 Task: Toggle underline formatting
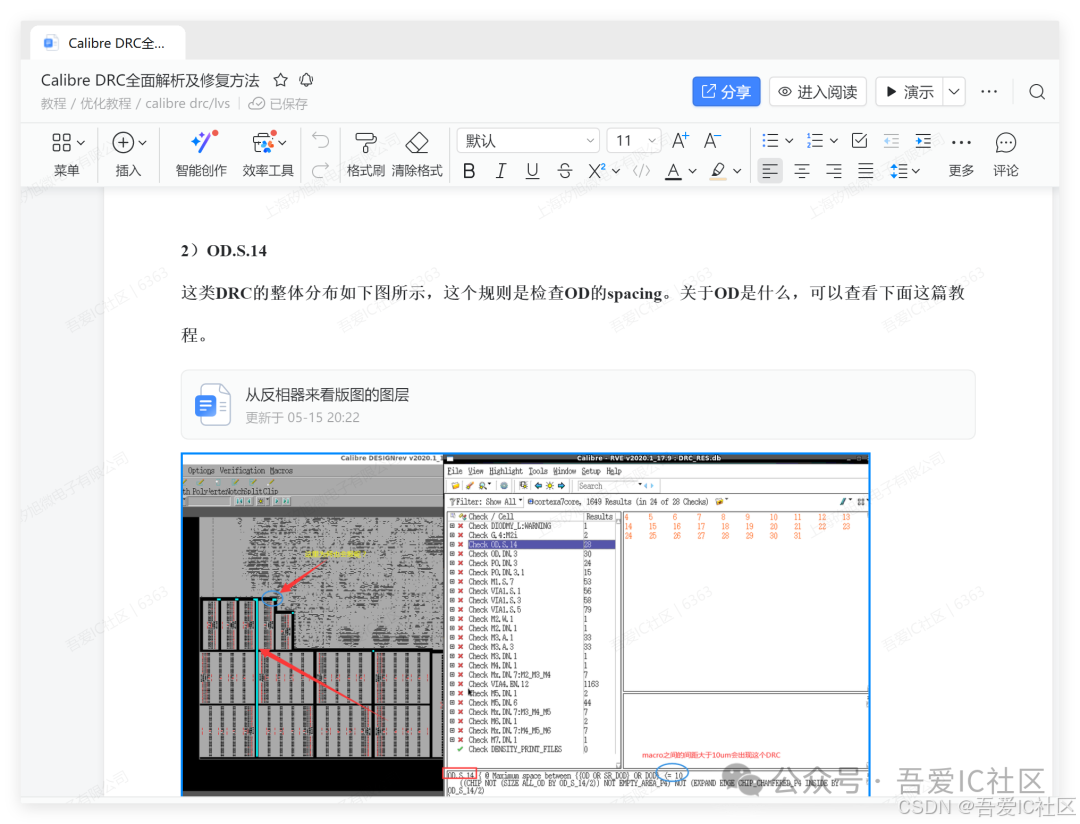coord(532,171)
